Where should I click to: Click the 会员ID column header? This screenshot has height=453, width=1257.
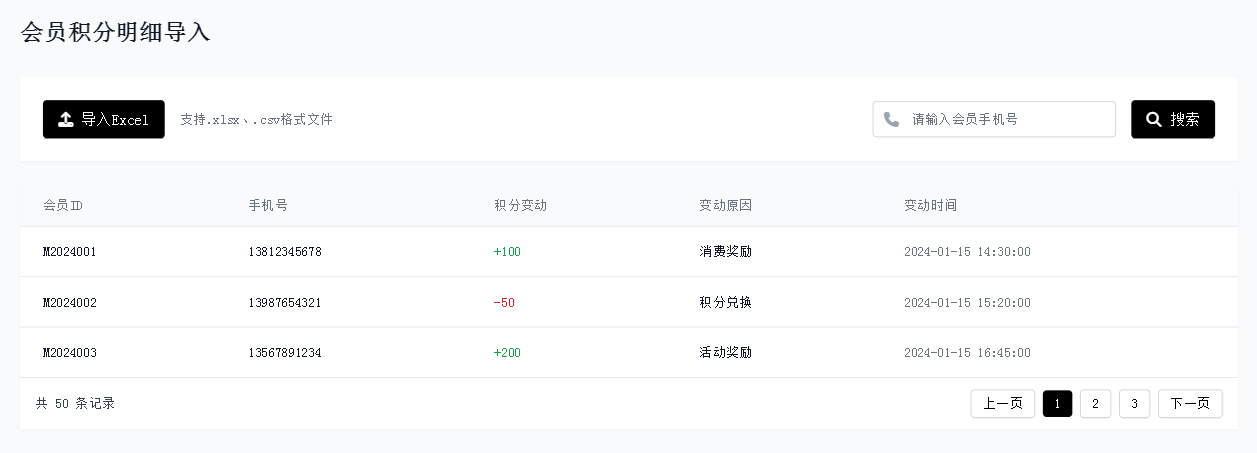pyautogui.click(x=63, y=205)
